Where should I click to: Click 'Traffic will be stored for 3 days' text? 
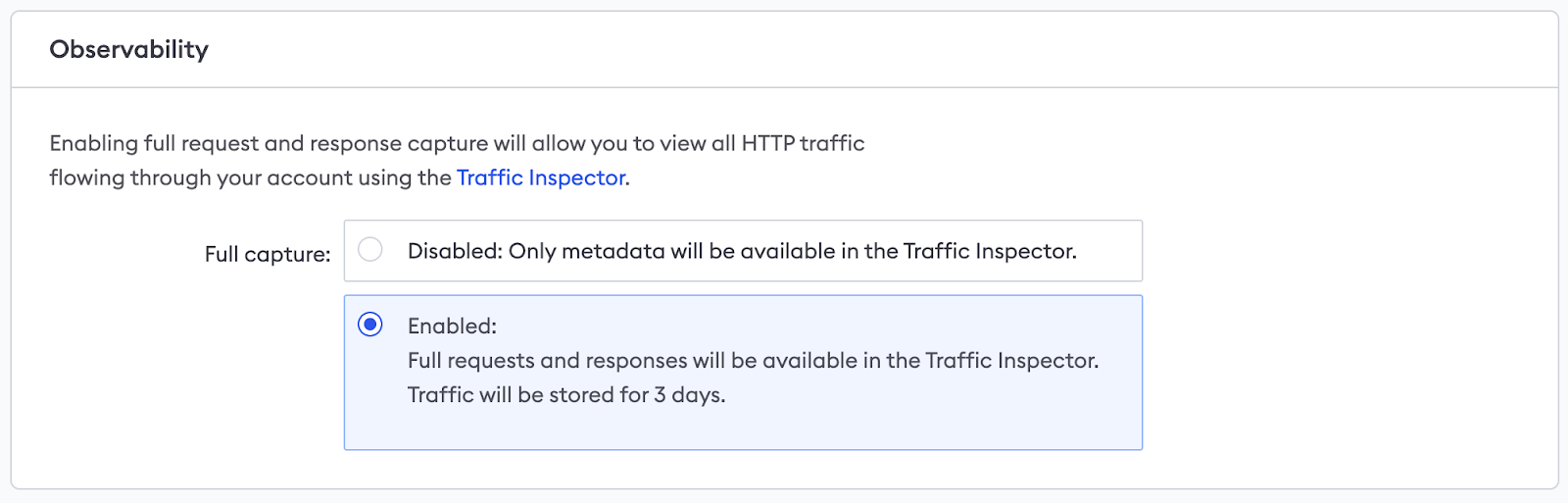coord(565,395)
